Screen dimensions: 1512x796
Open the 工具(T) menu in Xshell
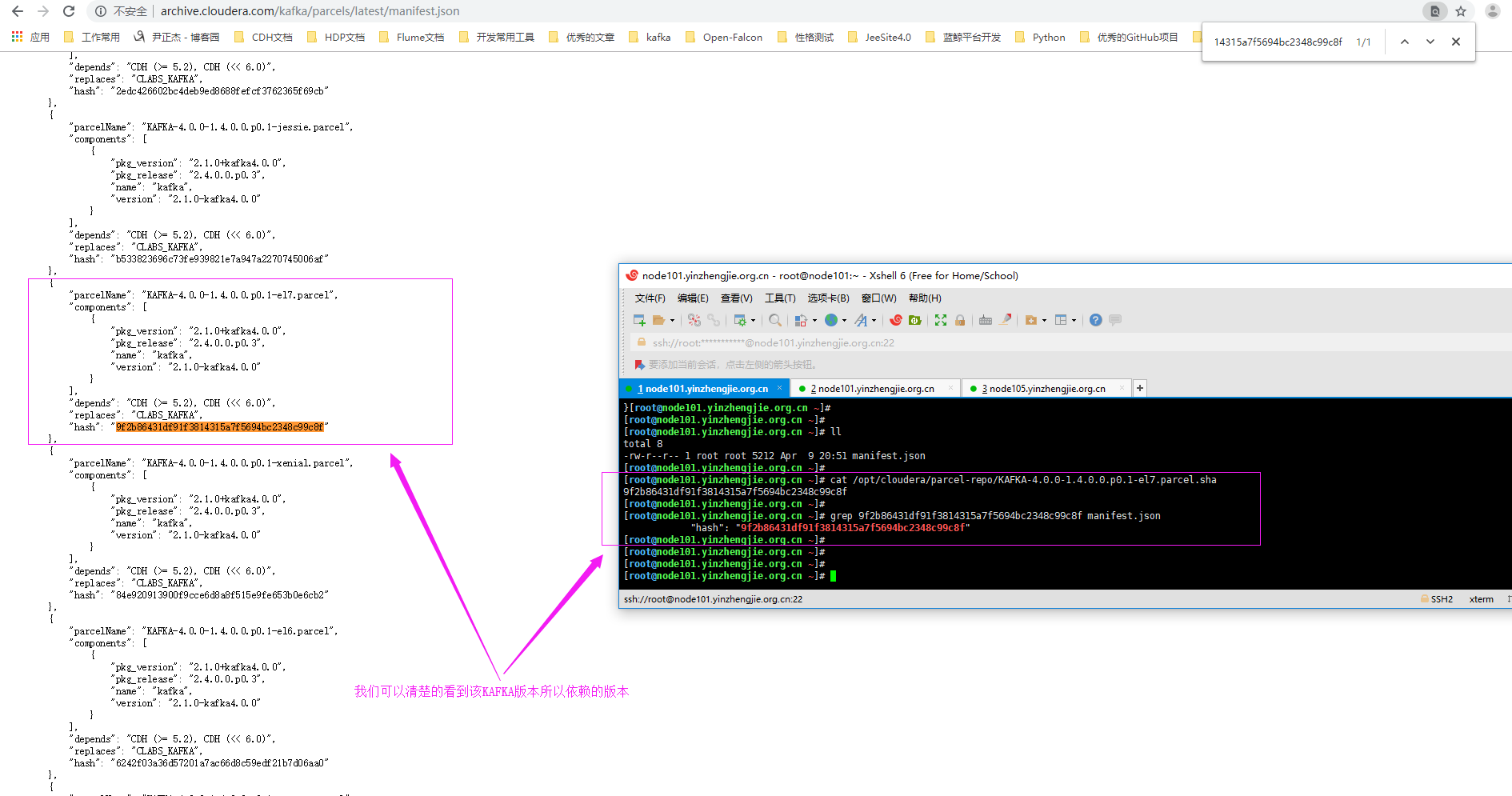[780, 298]
